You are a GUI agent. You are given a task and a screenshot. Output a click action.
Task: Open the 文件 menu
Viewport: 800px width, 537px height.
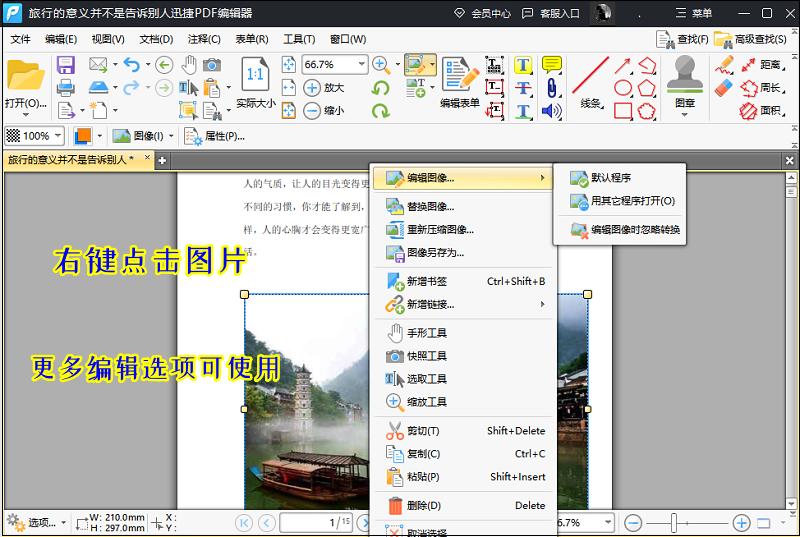[x=20, y=39]
